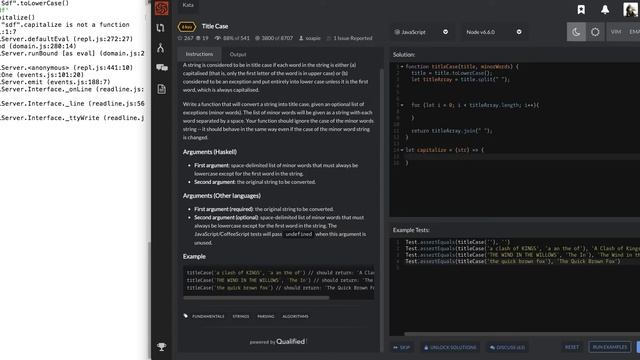Open the Codewars logo home link

[x=161, y=8]
